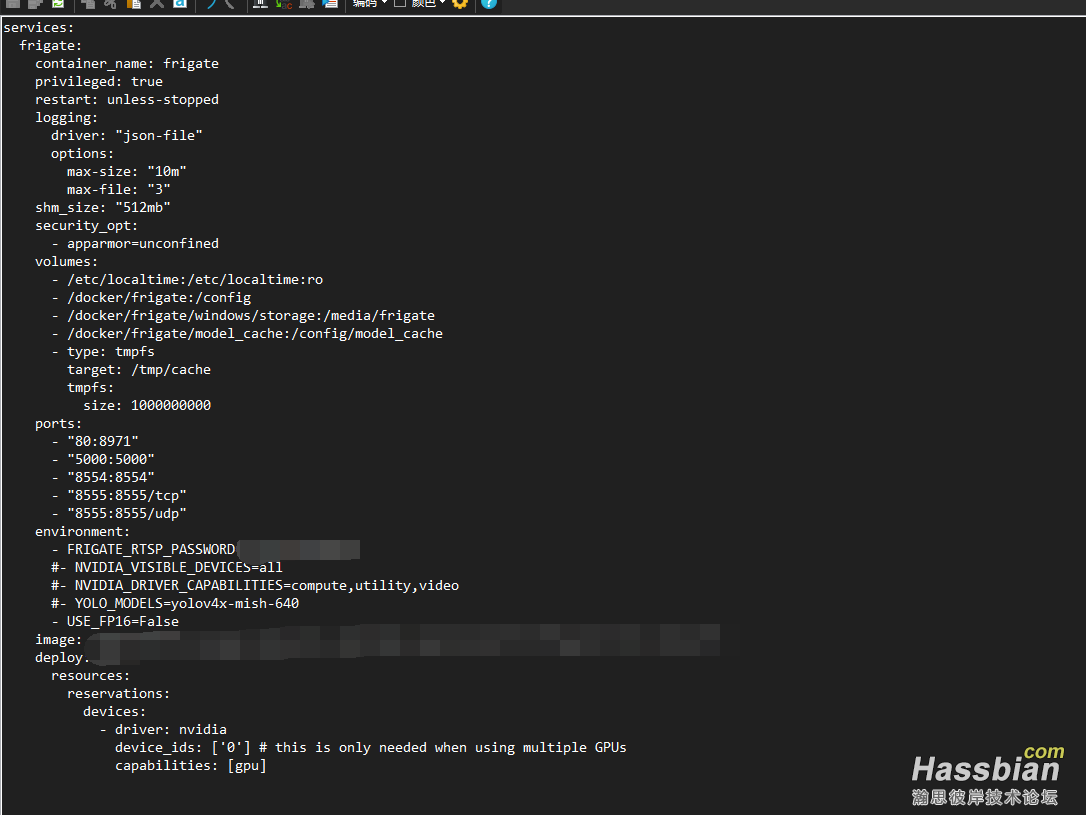Click commented 'YOLO_MODELS=yolov4x-mish-640' line
The image size is (1086, 815).
[x=175, y=604]
